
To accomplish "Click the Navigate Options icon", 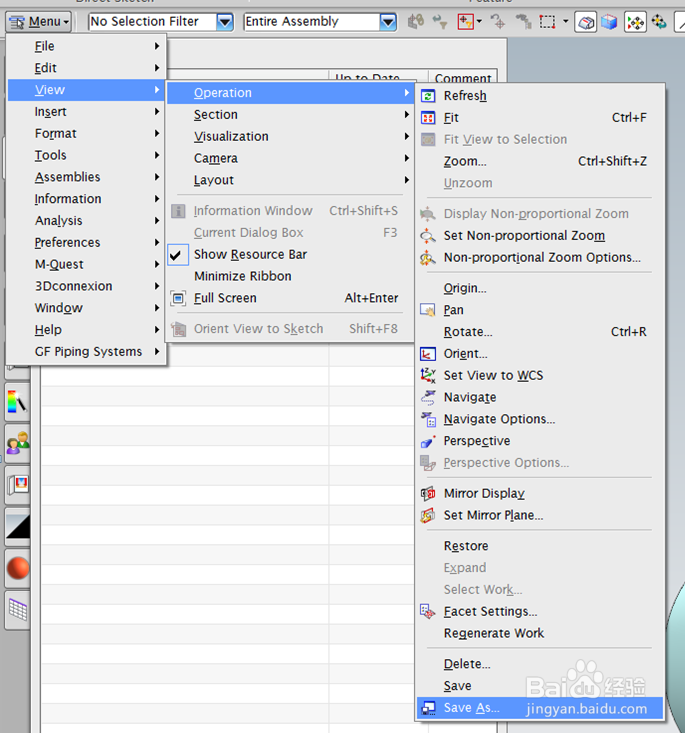I will coord(428,419).
